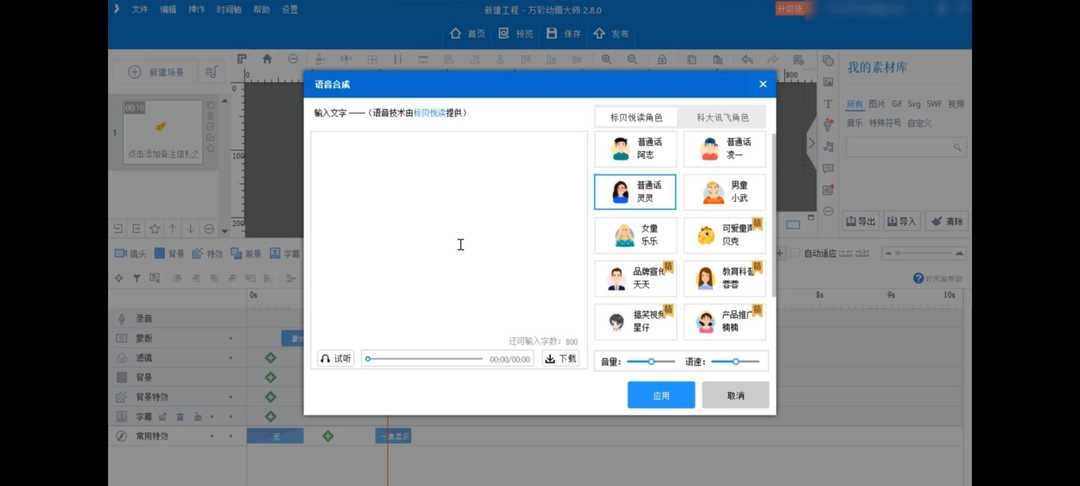The height and width of the screenshot is (486, 1080).
Task: Select the 贝壳 cute child voice
Action: click(x=724, y=235)
